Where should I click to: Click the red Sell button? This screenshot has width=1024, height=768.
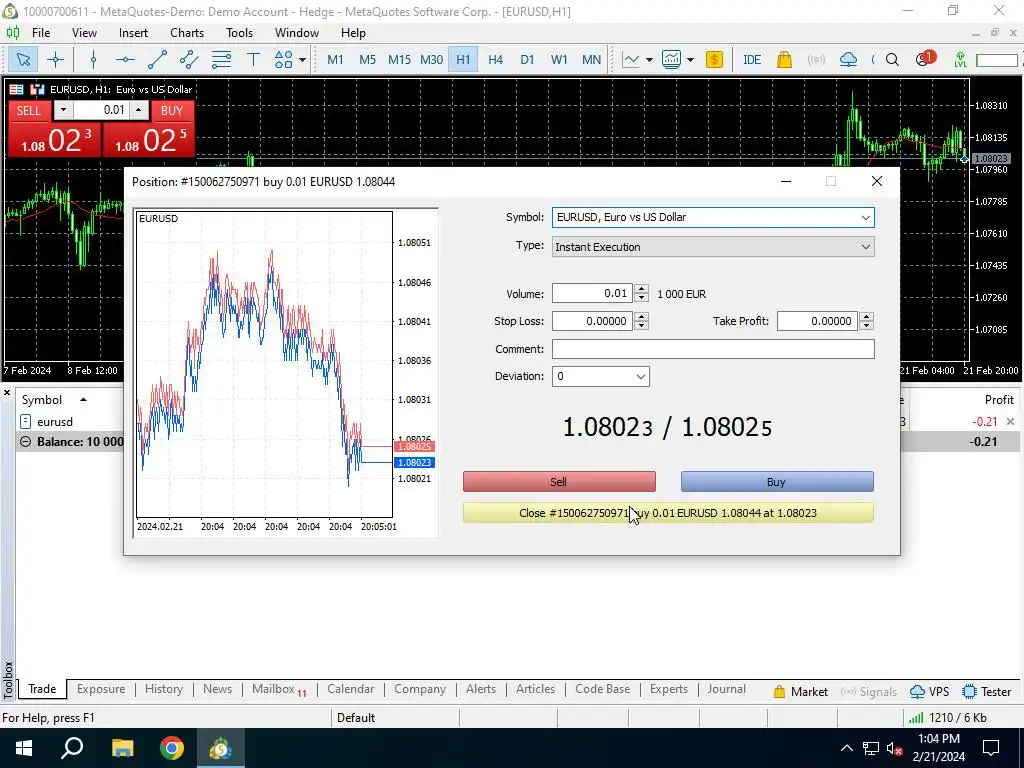point(559,482)
